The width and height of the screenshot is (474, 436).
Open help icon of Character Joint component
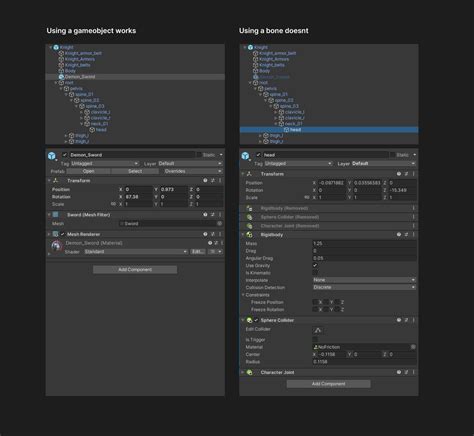399,372
